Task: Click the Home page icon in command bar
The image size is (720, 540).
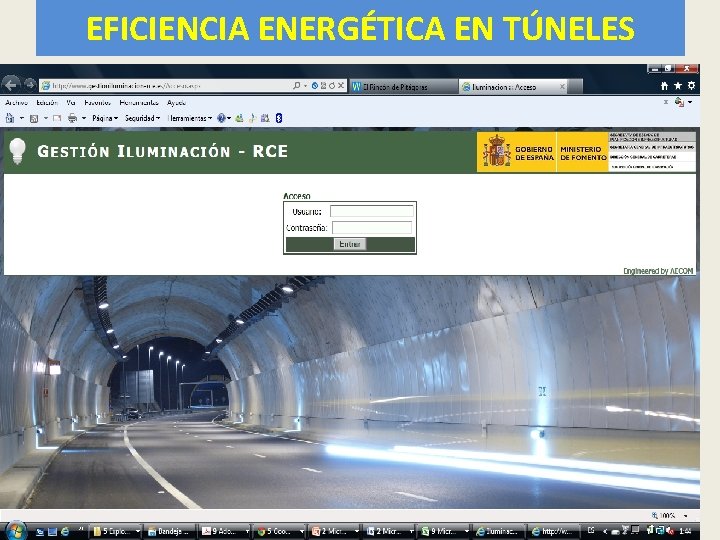Action: click(10, 118)
